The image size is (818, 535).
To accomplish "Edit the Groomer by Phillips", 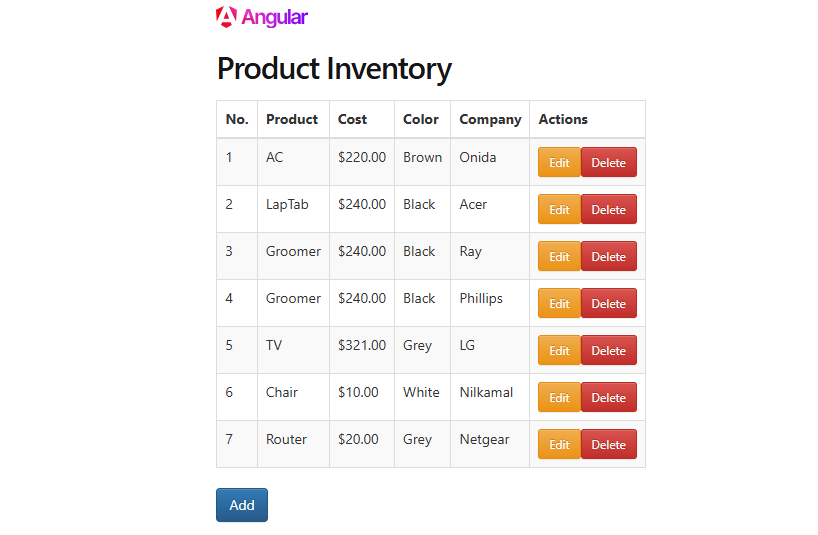I will (559, 304).
